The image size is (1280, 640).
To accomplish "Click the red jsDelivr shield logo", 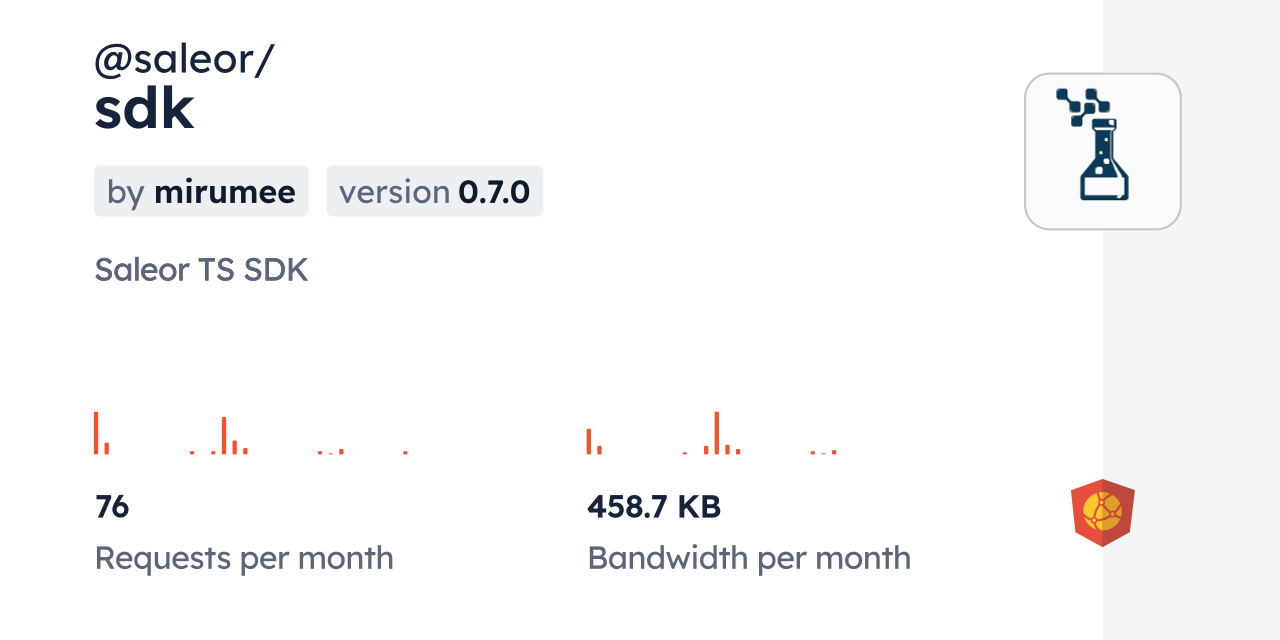I will pyautogui.click(x=1102, y=513).
